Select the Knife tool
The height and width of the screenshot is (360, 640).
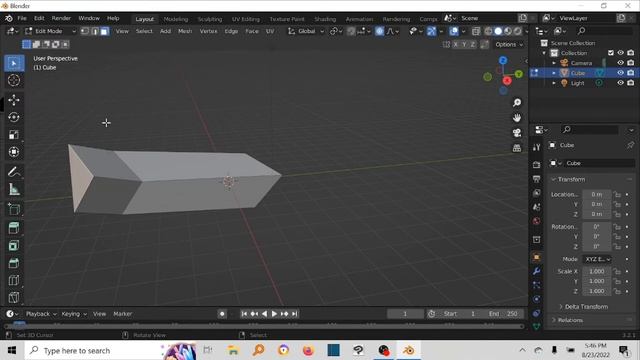click(14, 298)
